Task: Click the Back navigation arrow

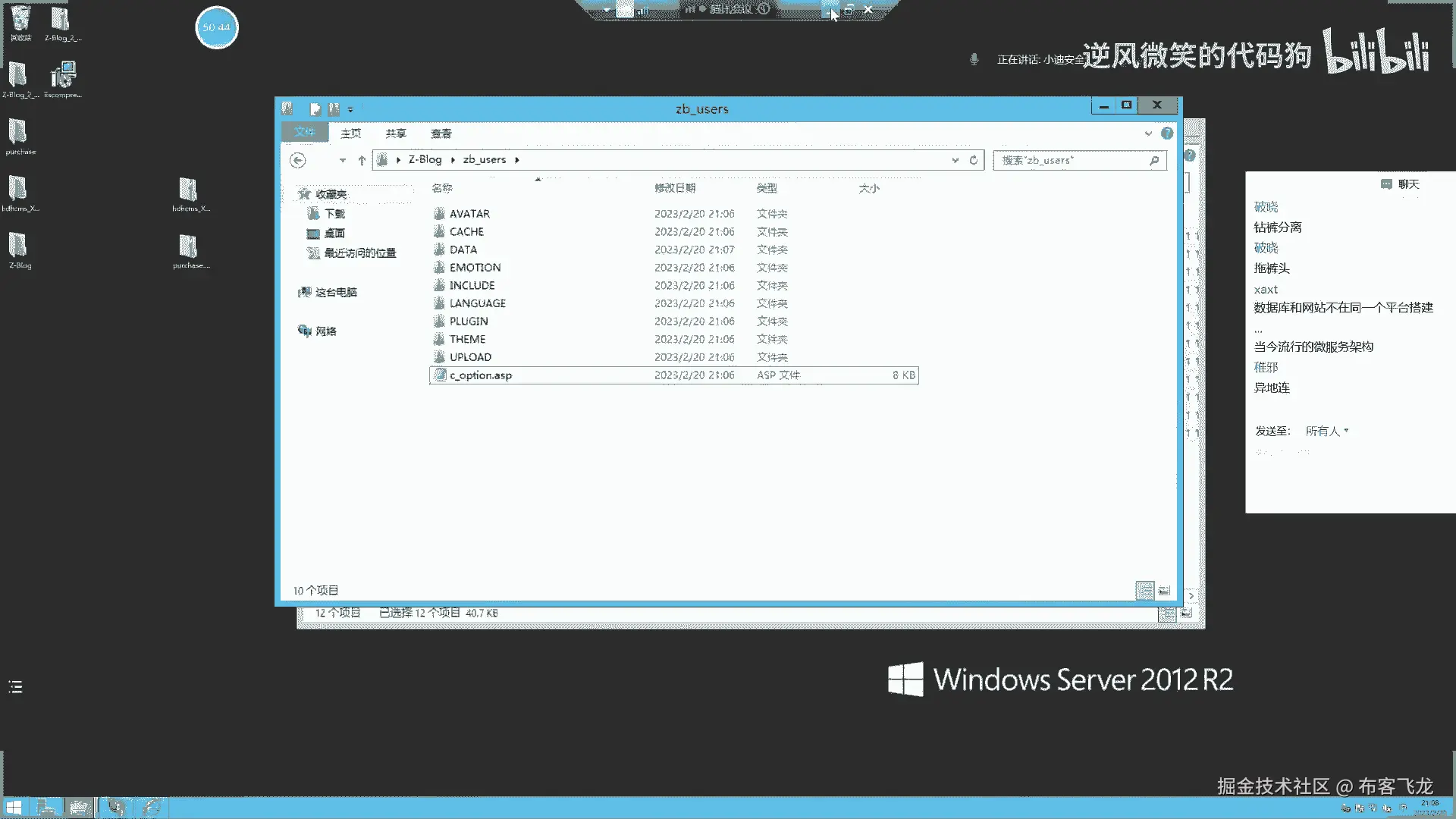Action: (298, 160)
